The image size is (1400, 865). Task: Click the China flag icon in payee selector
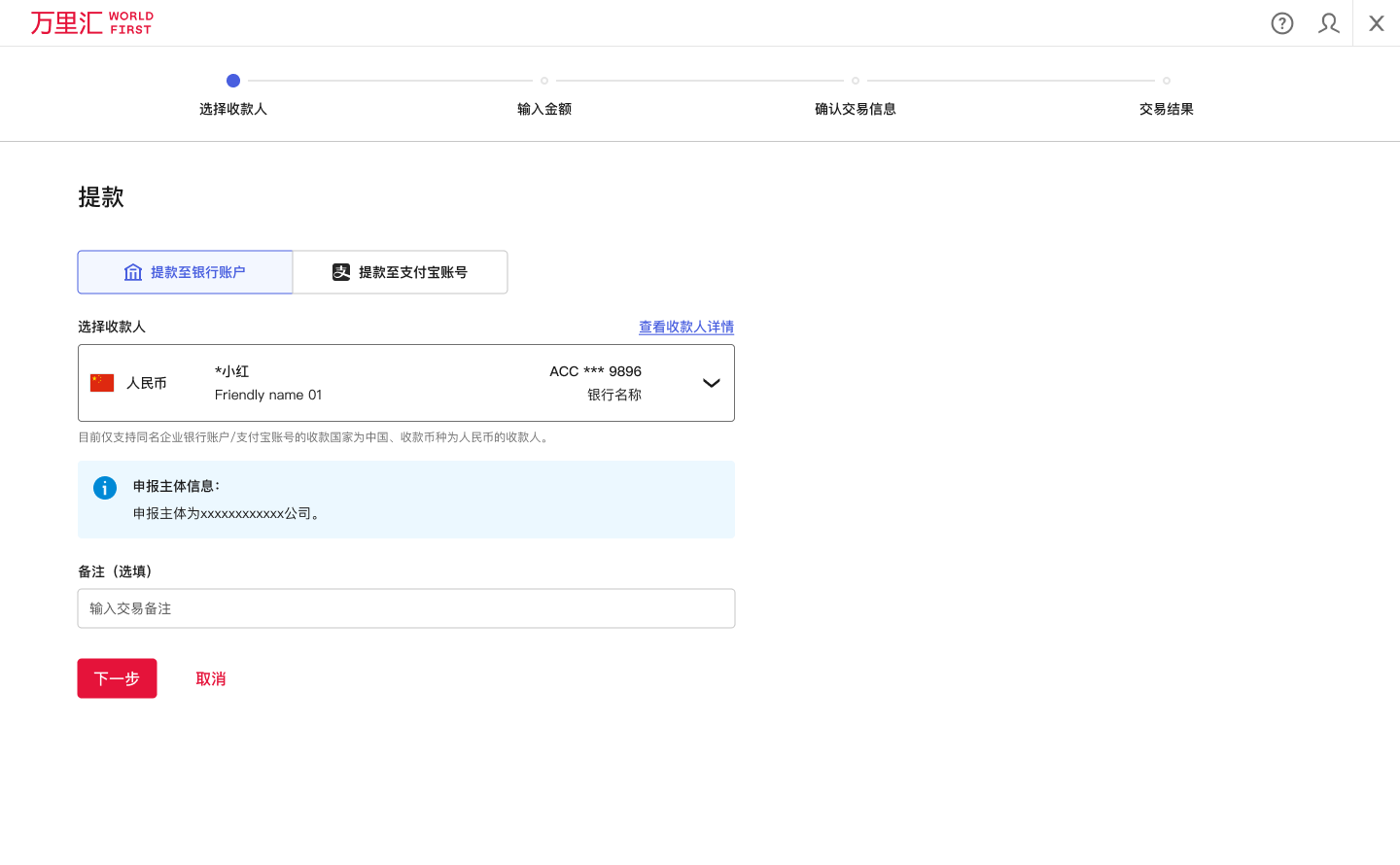(102, 382)
